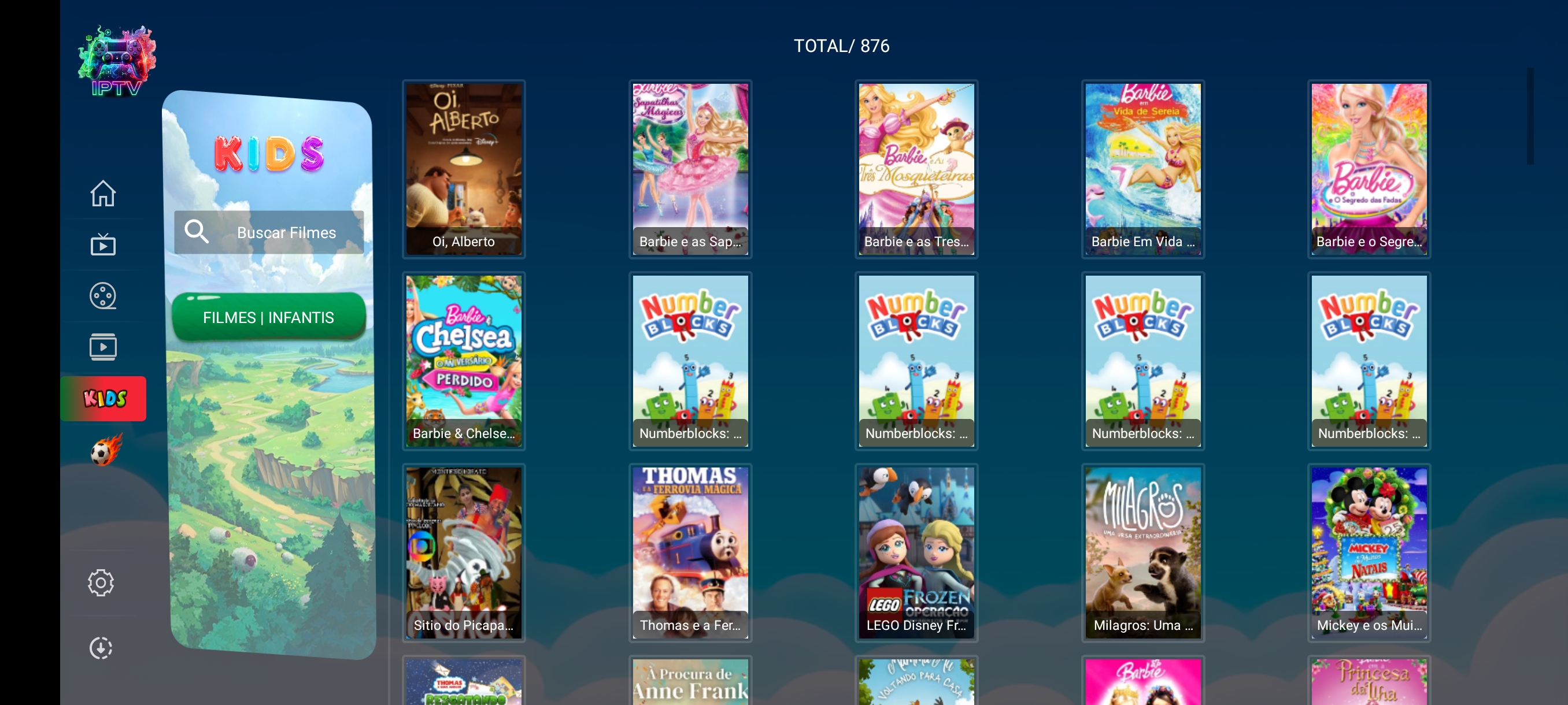Click the IPTV gamepad logo
This screenshot has height=705, width=1568.
(x=117, y=61)
